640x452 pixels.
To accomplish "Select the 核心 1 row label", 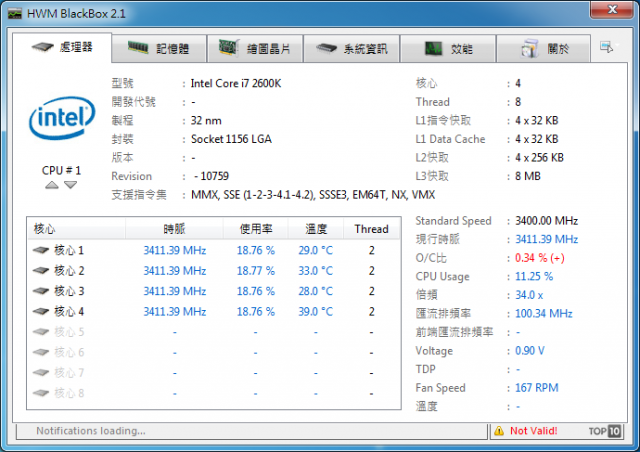I will 69,250.
